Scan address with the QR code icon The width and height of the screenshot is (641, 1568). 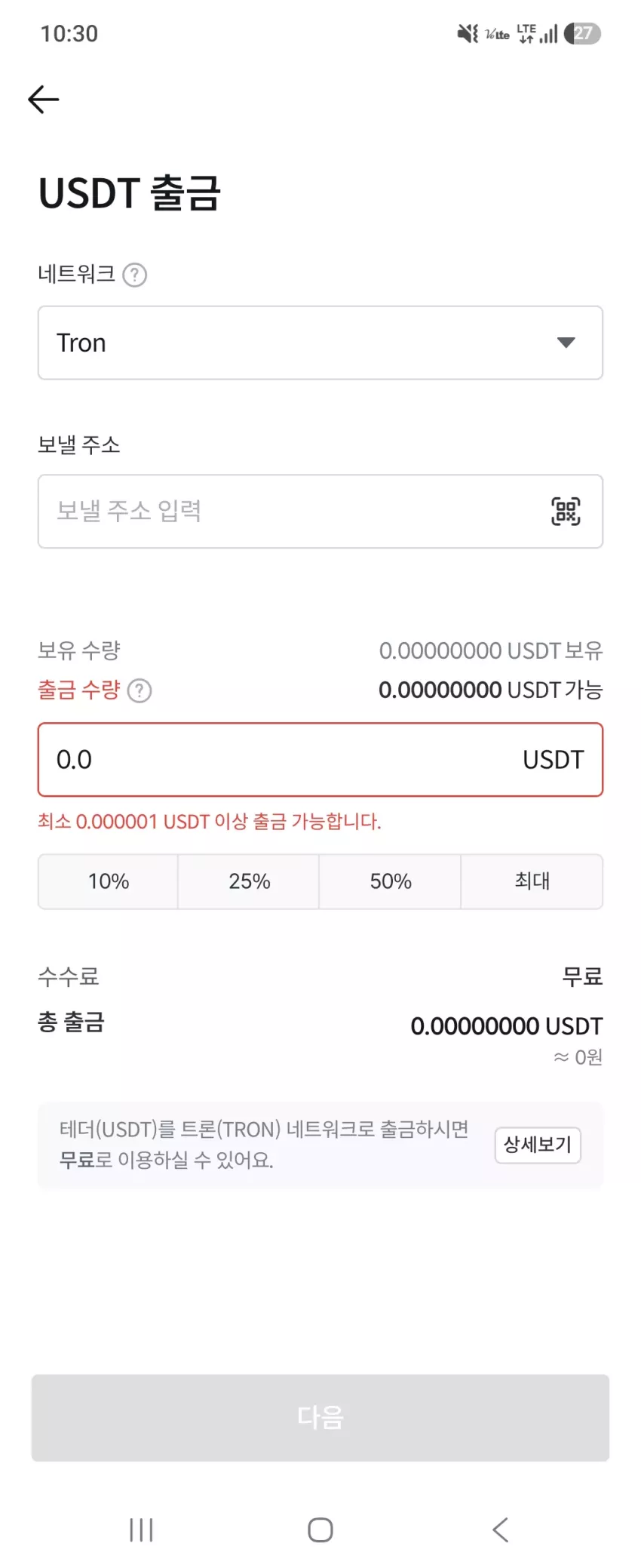click(566, 512)
